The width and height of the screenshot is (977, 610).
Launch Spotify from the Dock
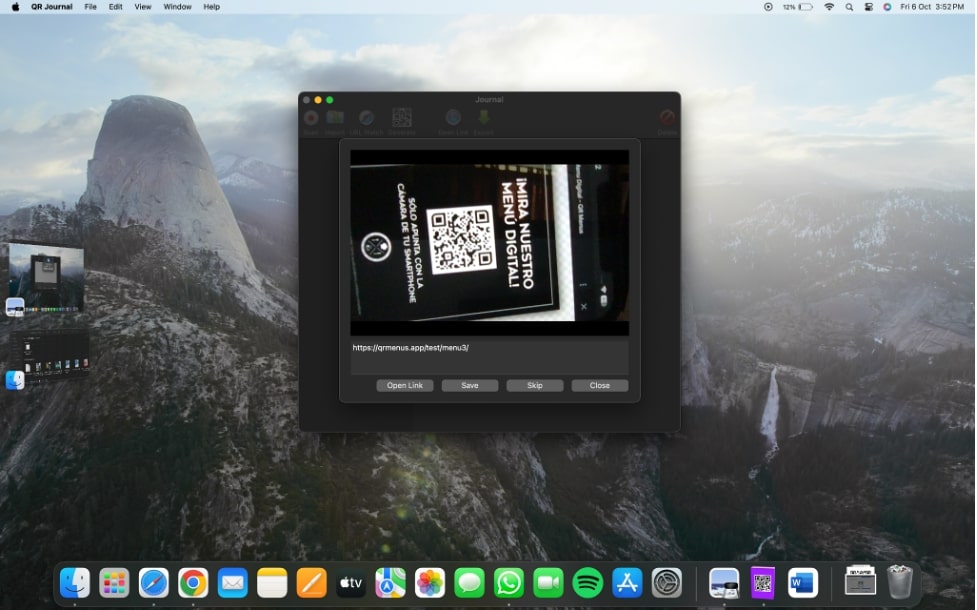588,582
